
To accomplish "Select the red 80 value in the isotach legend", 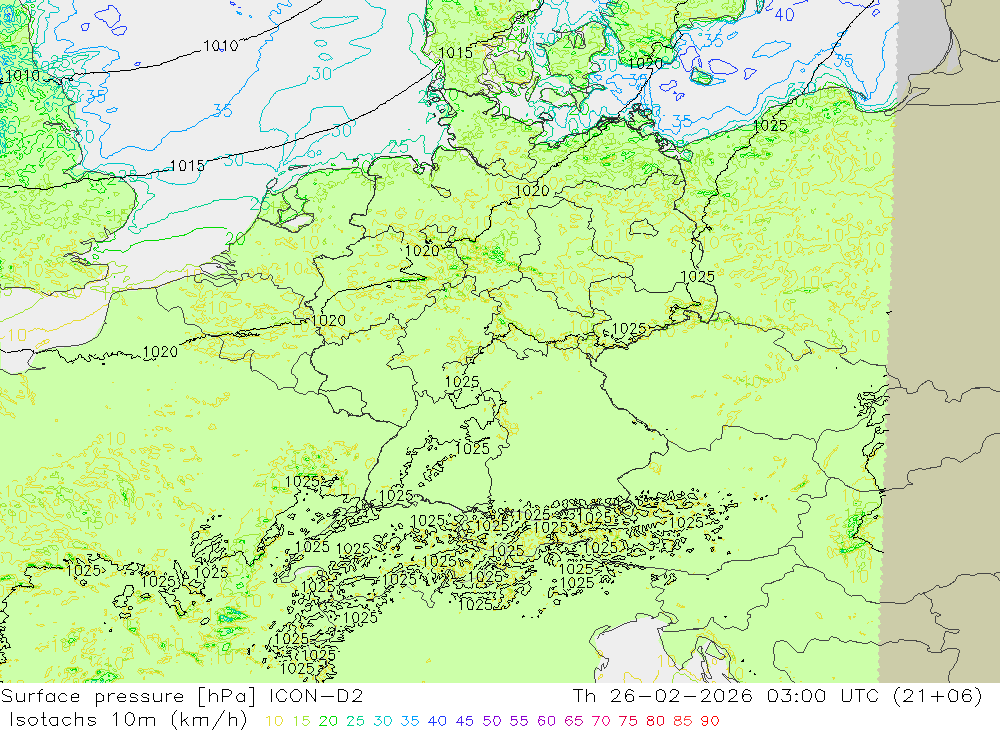I will 656,721.
